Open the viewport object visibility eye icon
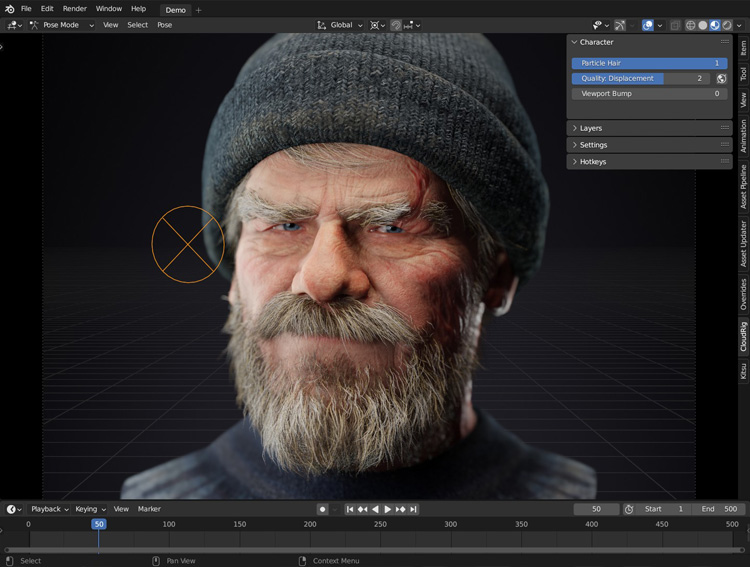The width and height of the screenshot is (750, 567). click(x=601, y=25)
